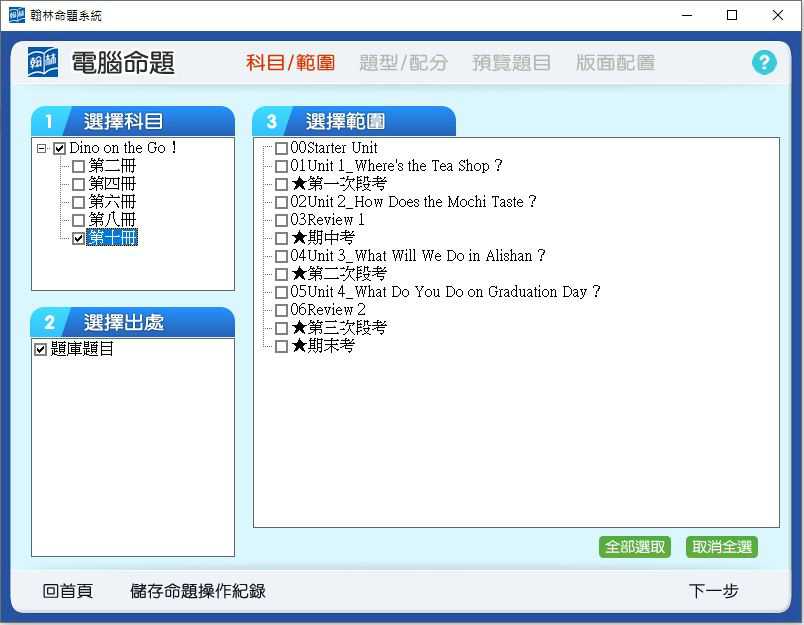Check 02Unit 2_How Does the Mochi Taste box
Viewport: 804px width, 625px height.
tap(282, 202)
